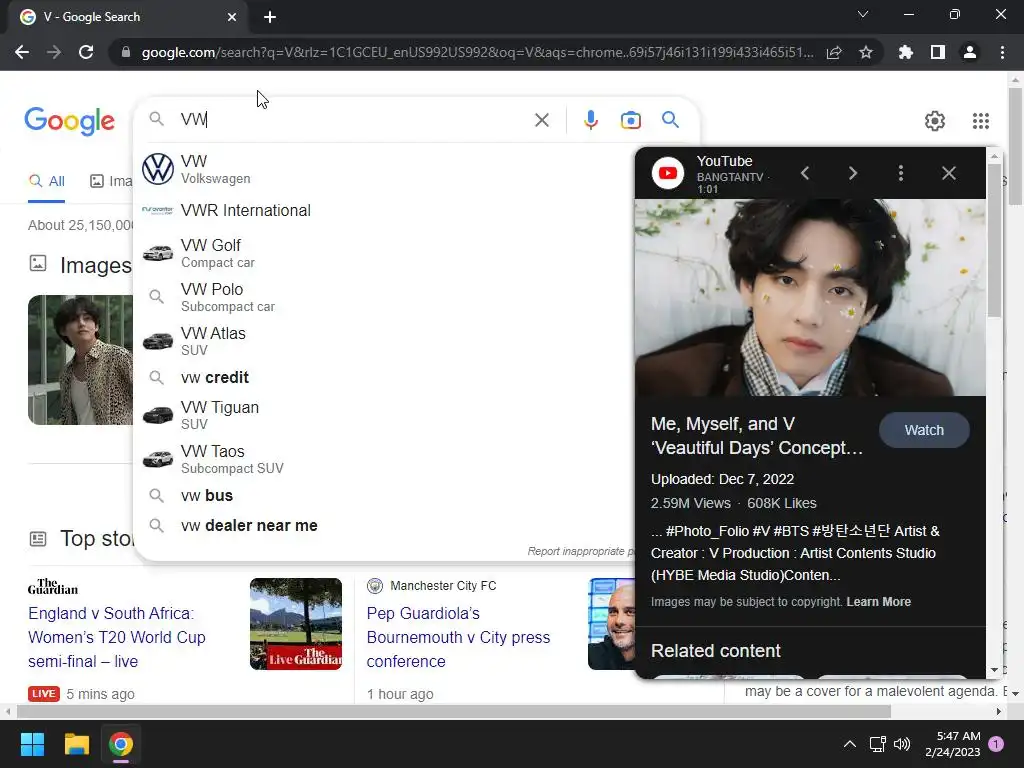Search by image with the camera icon
Screen dimensions: 1024x768
point(631,120)
